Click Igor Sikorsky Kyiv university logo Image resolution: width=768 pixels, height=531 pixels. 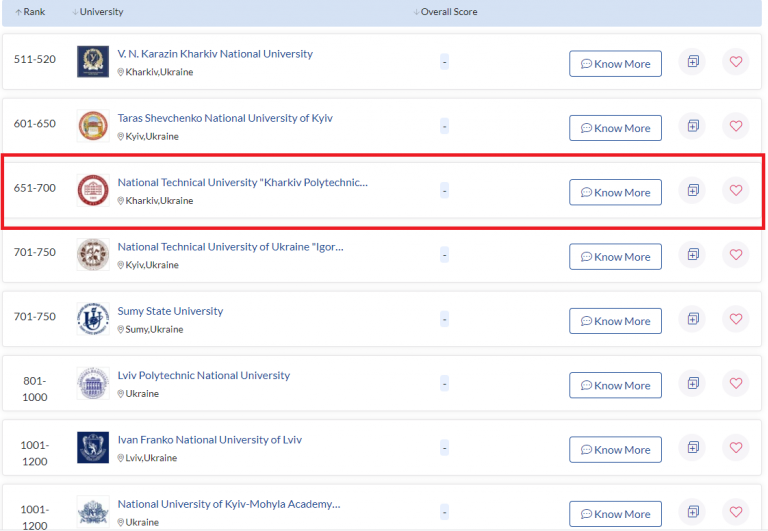click(93, 255)
